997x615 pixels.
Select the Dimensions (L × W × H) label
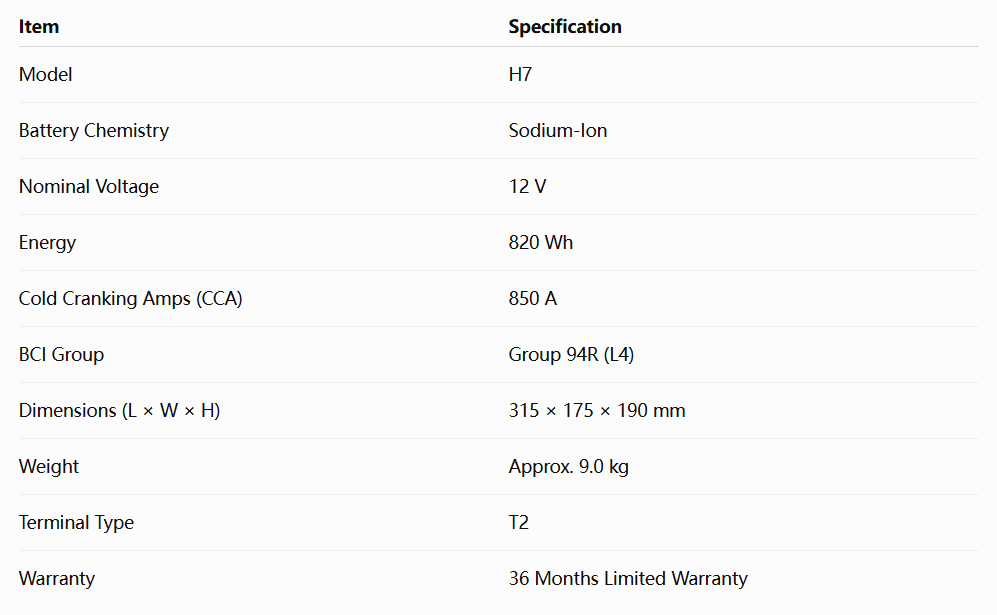pos(119,410)
